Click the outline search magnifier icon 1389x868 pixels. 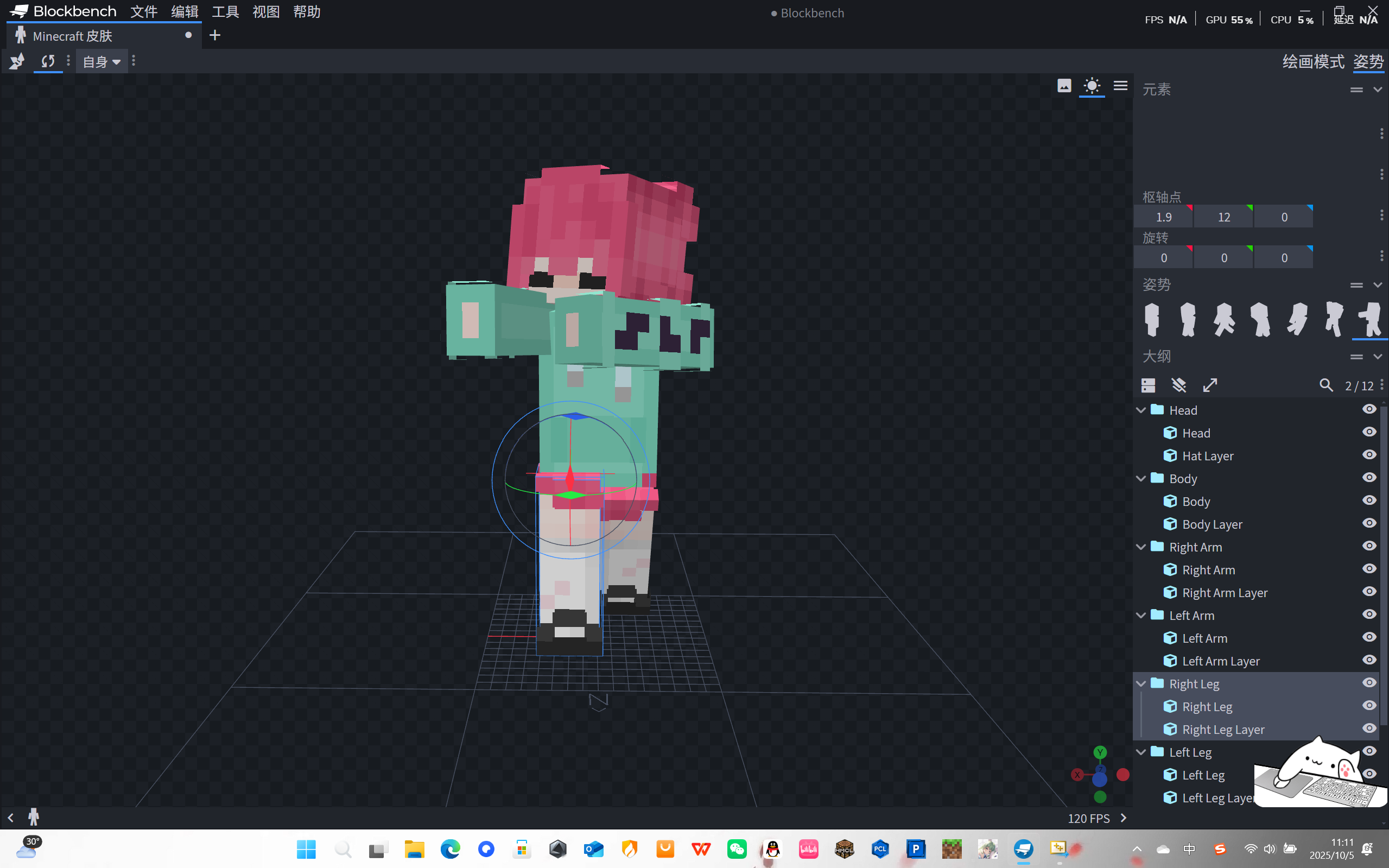(x=1326, y=385)
